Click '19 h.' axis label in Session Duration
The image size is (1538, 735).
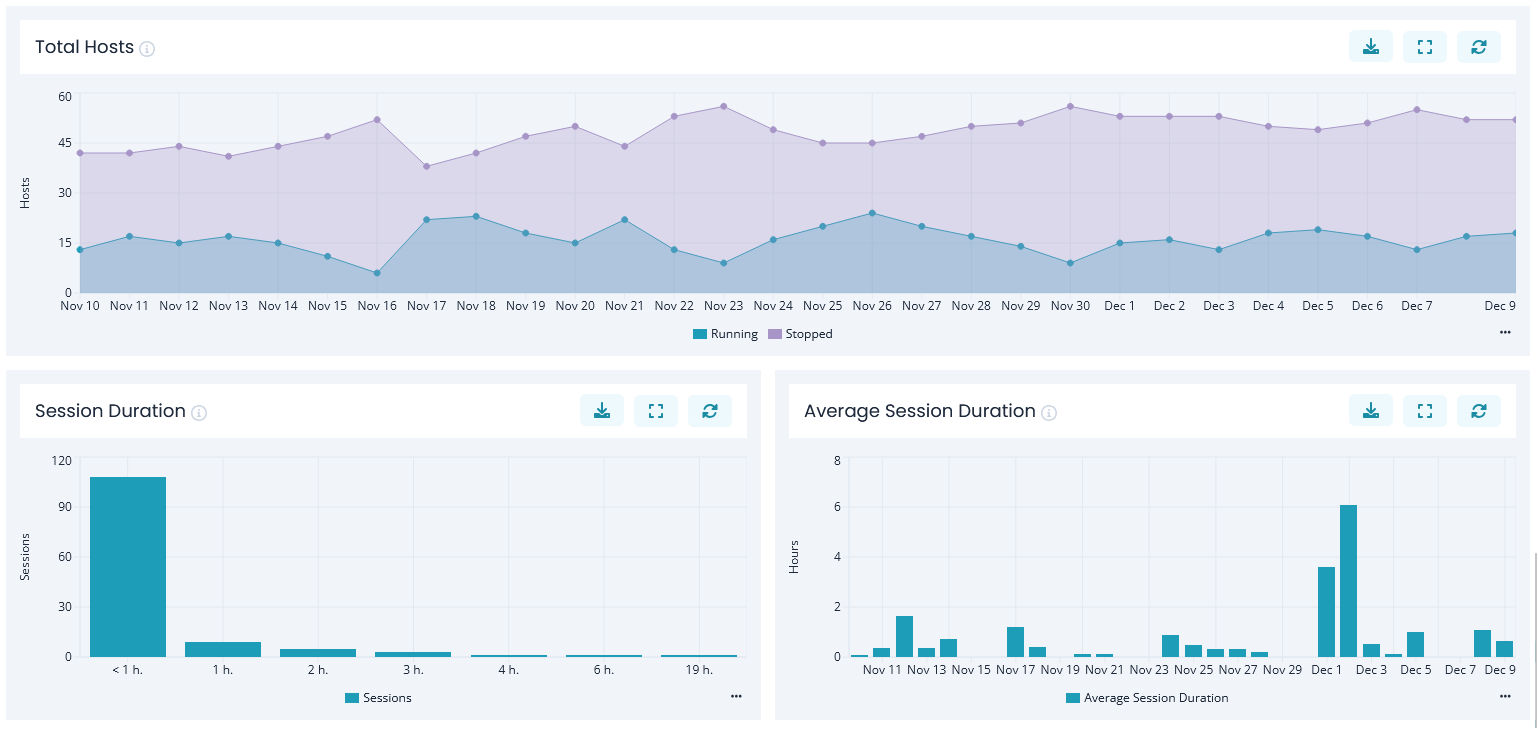[x=699, y=670]
